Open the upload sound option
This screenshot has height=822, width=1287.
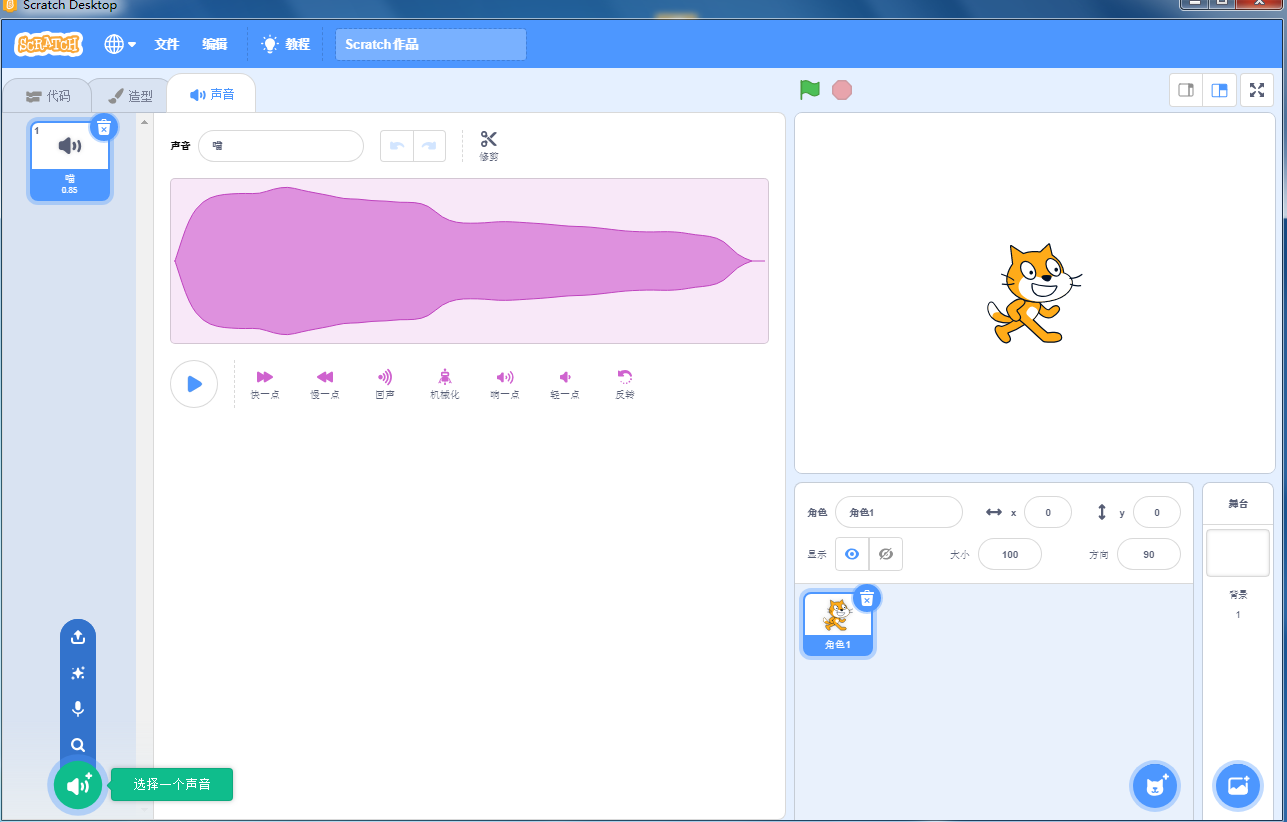tap(77, 636)
